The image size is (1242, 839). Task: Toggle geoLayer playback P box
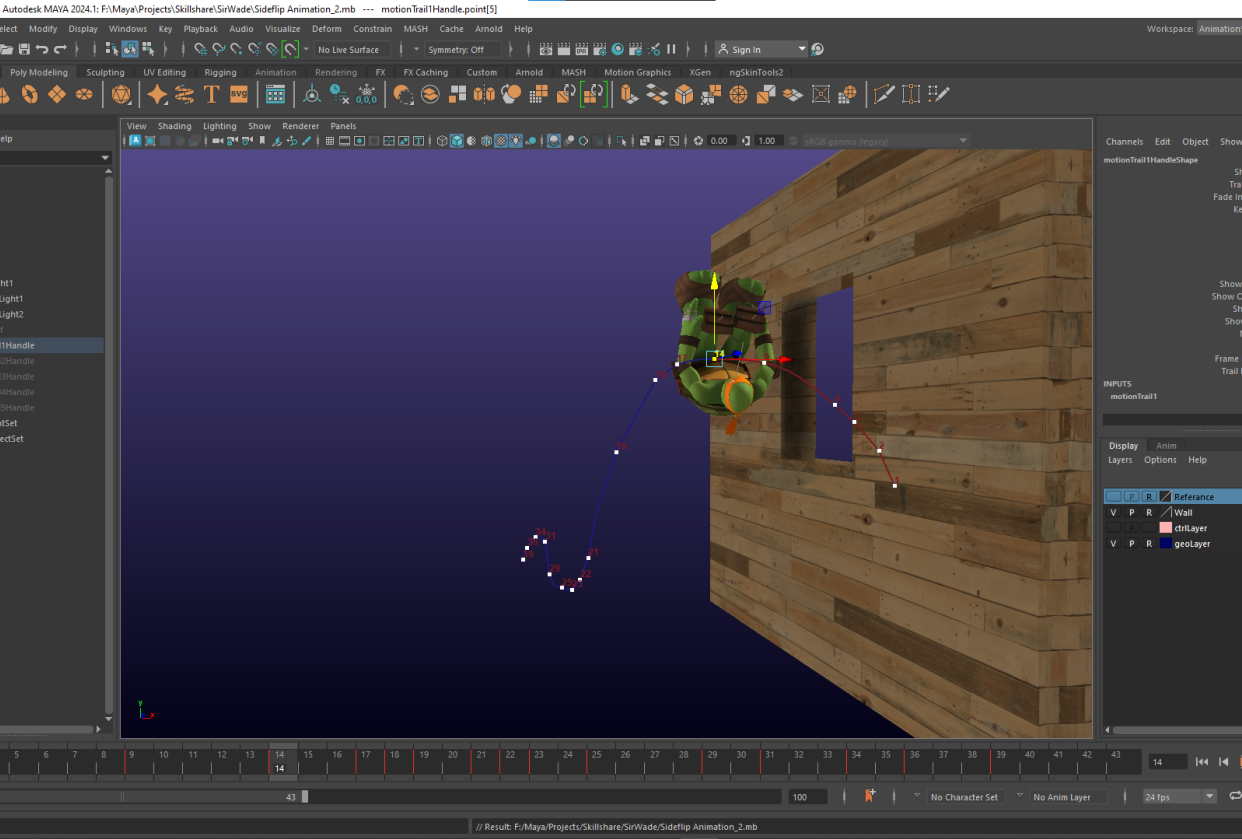[1131, 543]
